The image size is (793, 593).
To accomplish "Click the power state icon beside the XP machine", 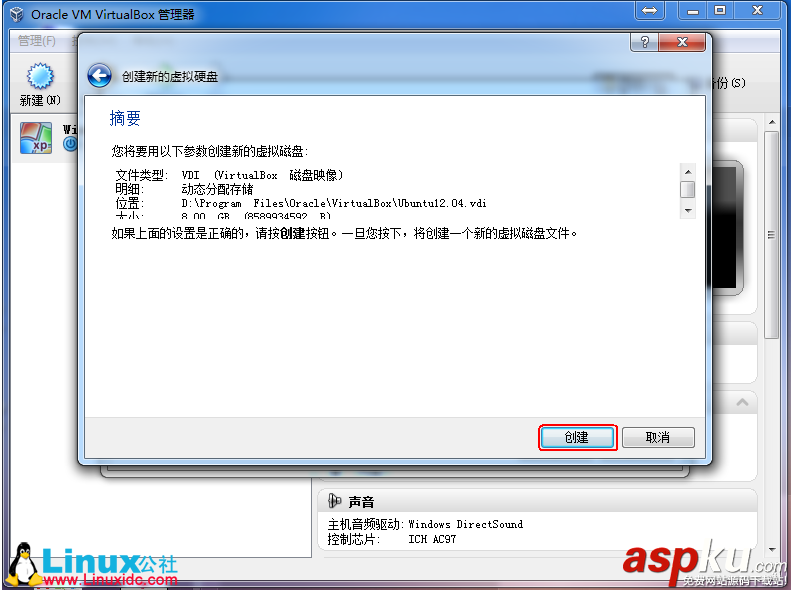I will point(70,144).
